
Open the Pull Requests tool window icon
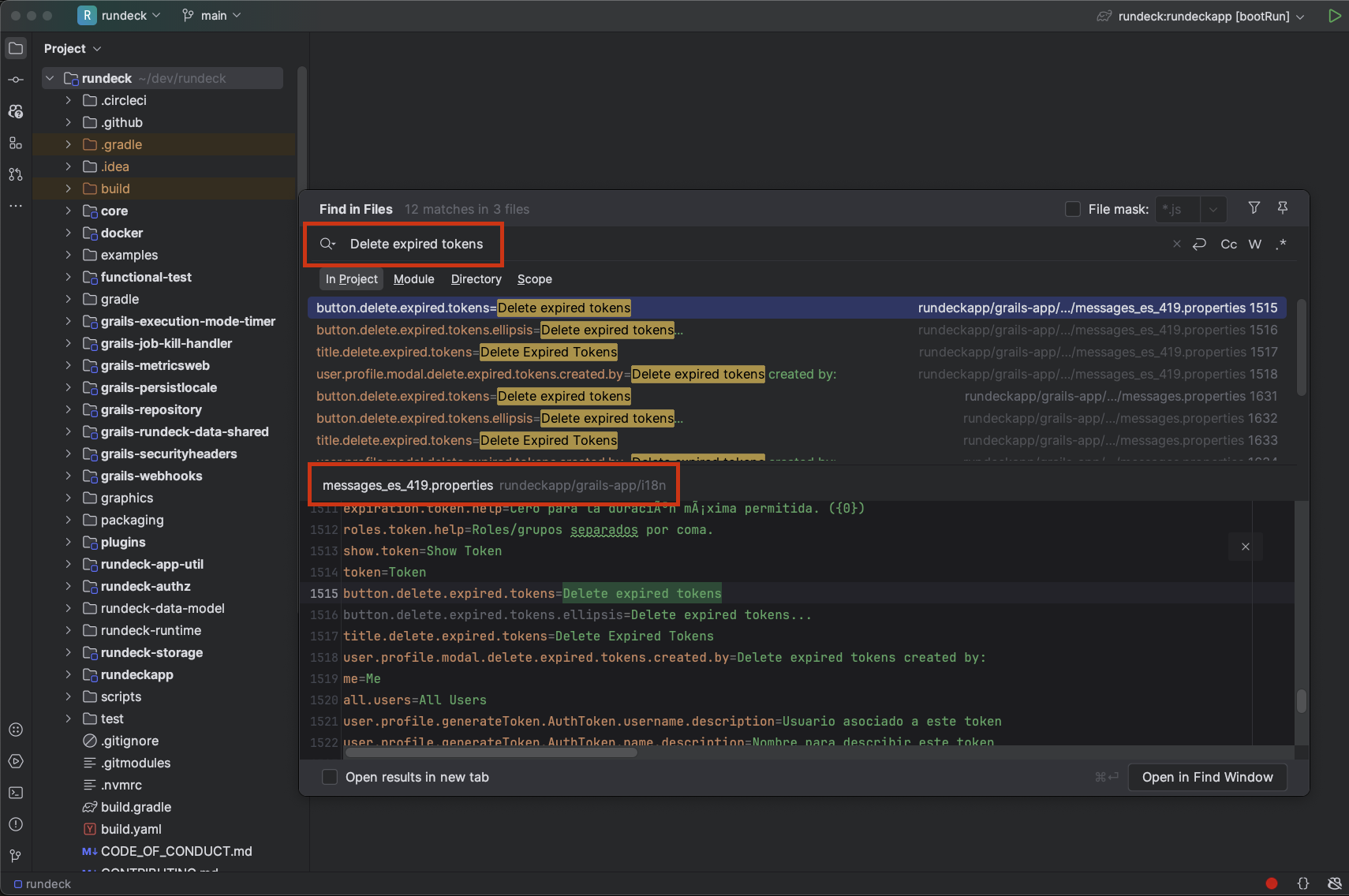click(x=16, y=174)
